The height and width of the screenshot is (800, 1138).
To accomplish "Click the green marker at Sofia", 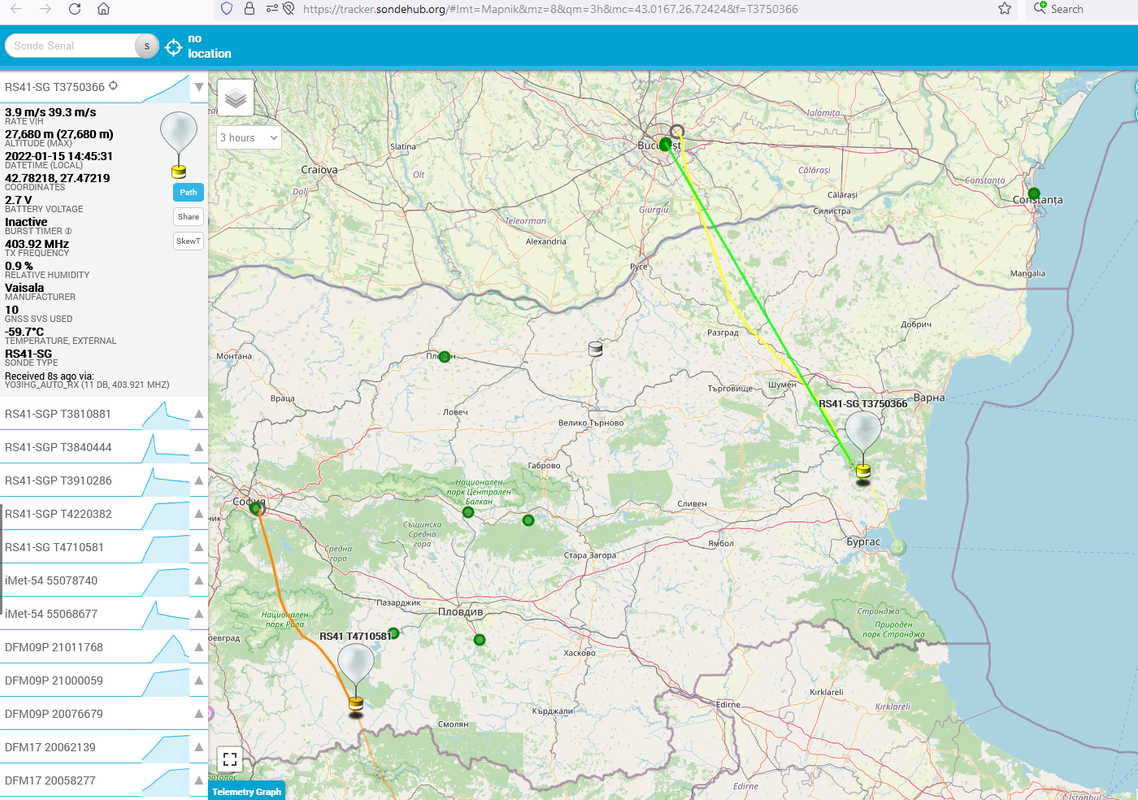I will (255, 508).
